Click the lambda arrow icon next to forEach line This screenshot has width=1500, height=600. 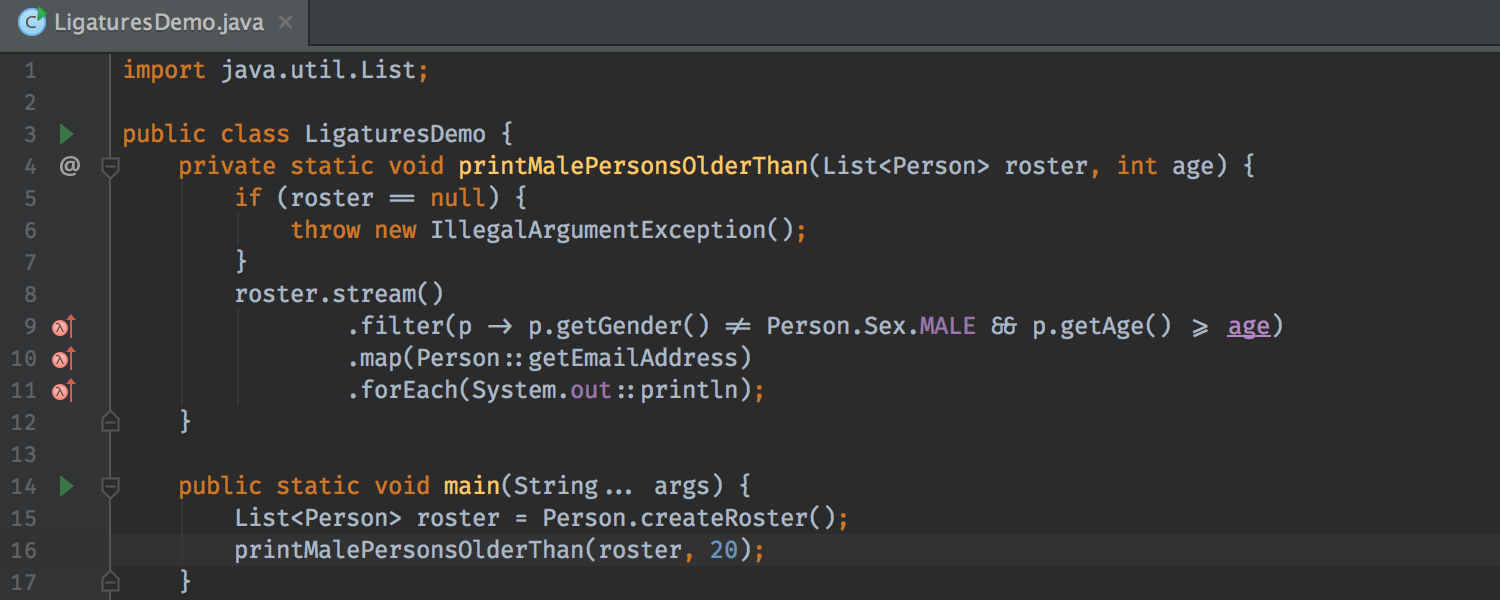pyautogui.click(x=60, y=390)
